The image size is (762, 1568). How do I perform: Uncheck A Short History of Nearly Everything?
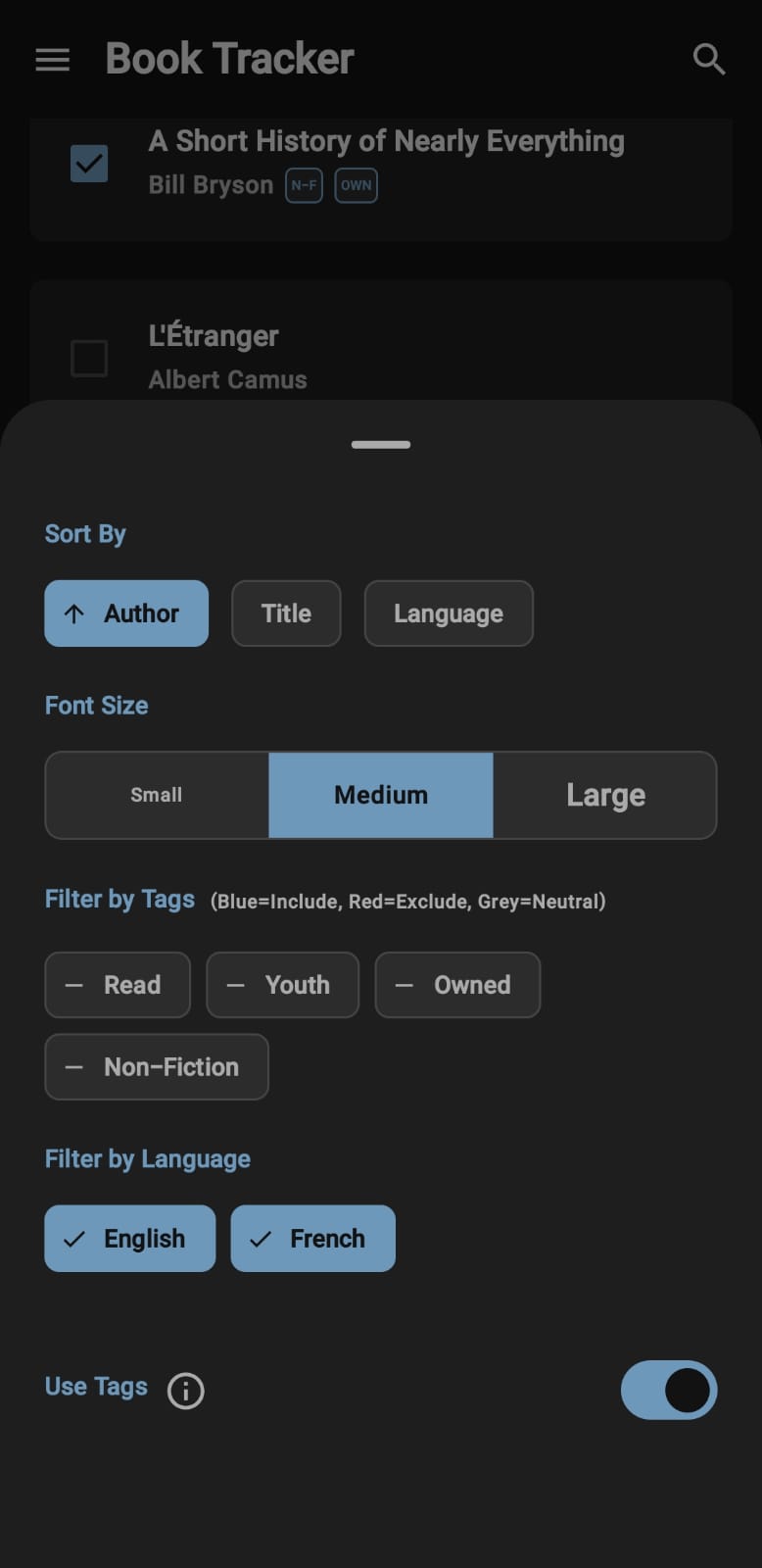[x=89, y=164]
